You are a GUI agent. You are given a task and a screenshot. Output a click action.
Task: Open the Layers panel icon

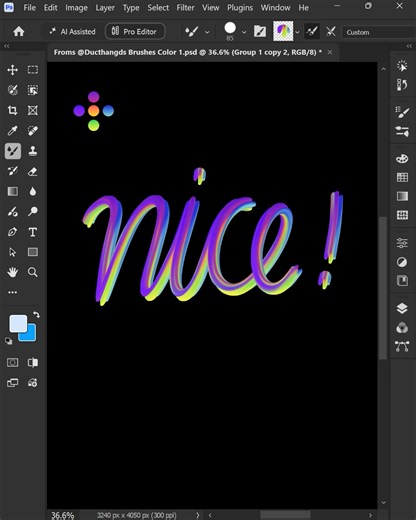click(402, 308)
